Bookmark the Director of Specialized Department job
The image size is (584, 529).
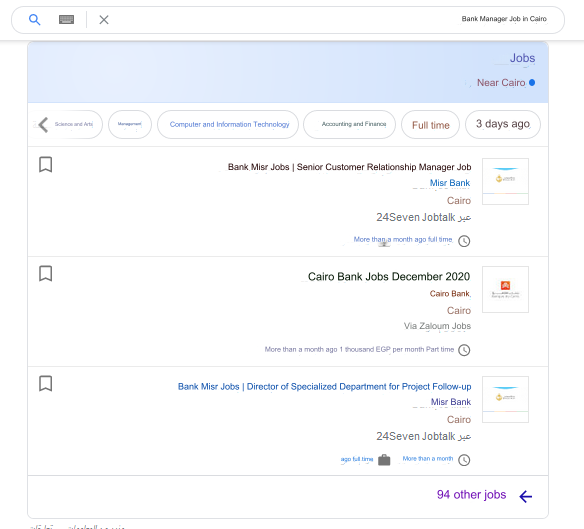45,383
